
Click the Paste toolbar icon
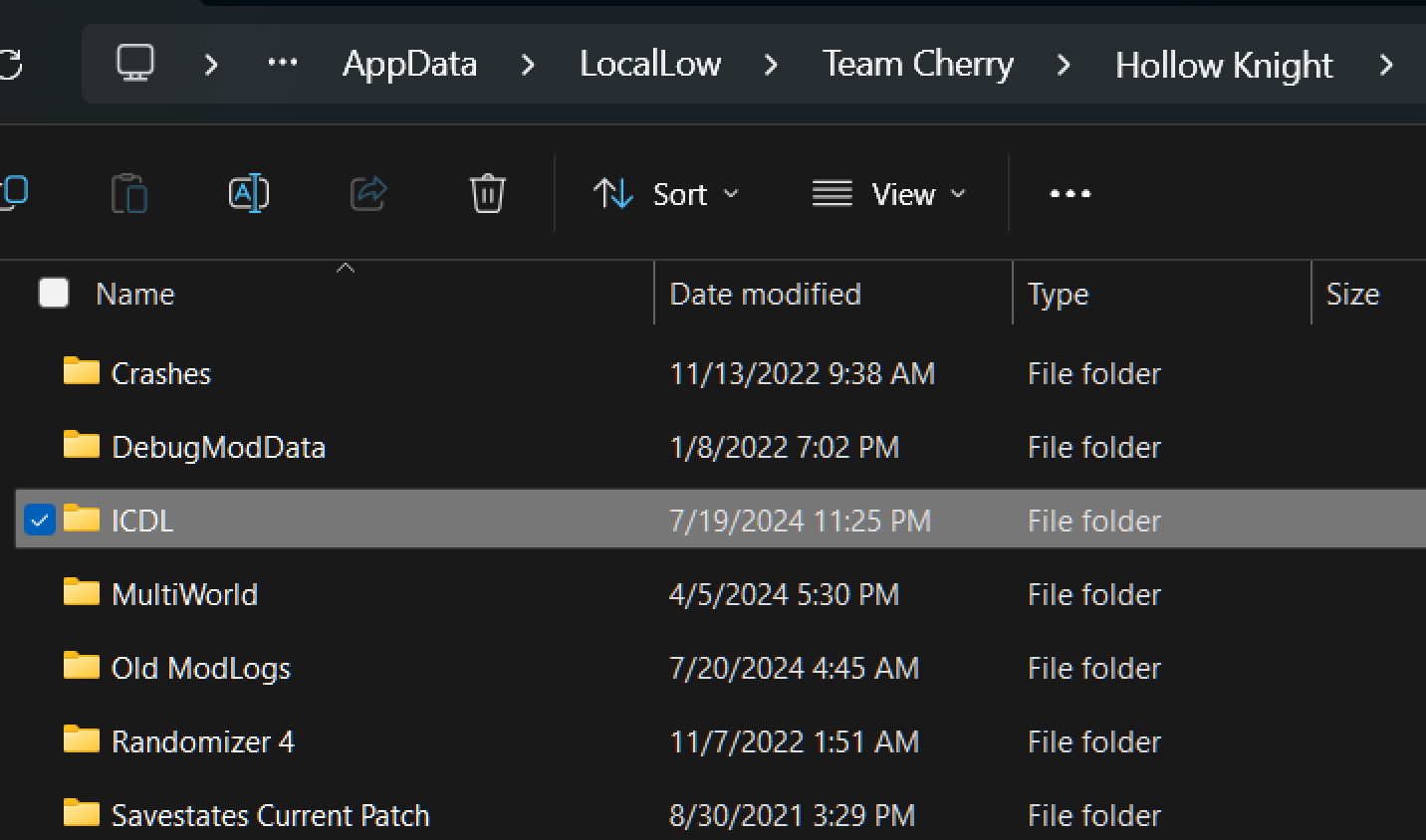tap(129, 193)
